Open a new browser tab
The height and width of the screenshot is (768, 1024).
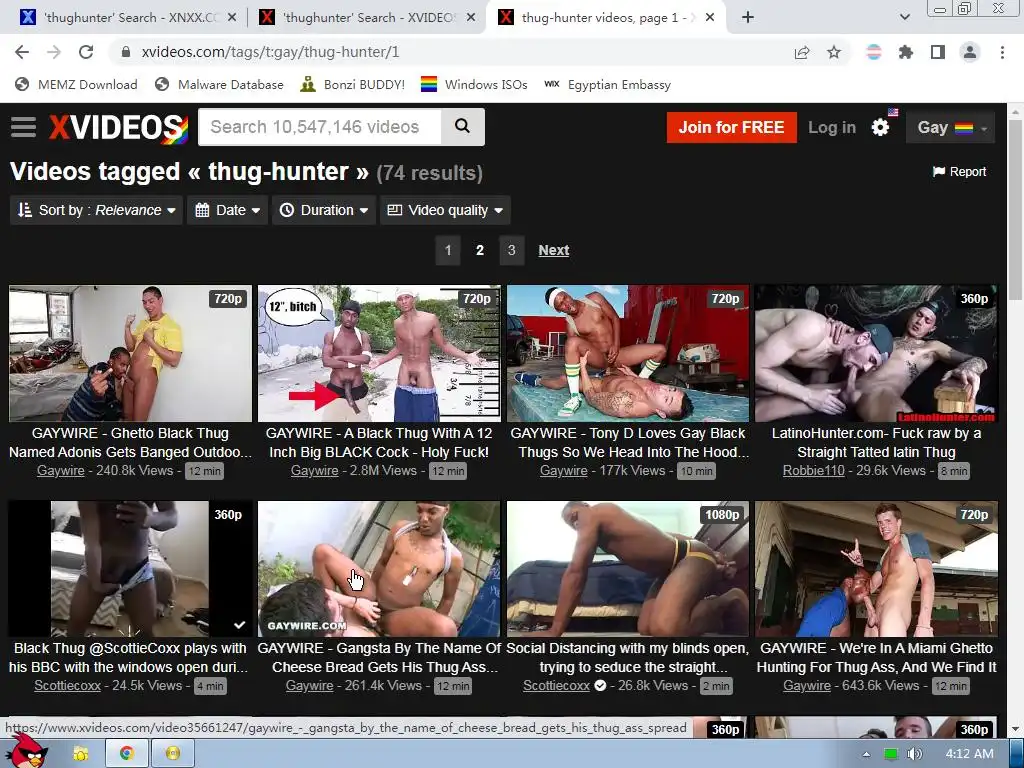coord(748,18)
